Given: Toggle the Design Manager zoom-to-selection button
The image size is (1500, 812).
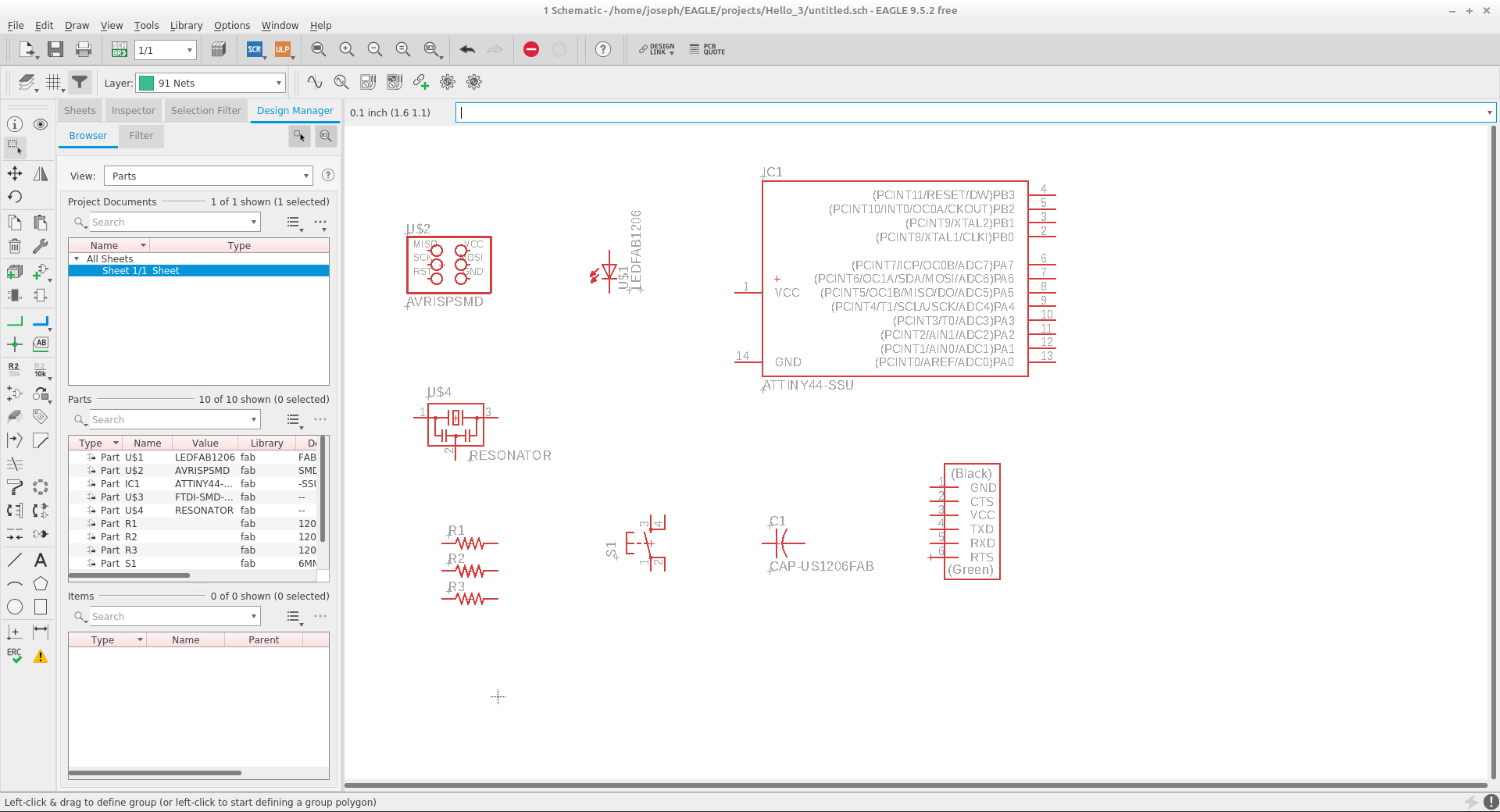Looking at the screenshot, I should click(x=326, y=136).
